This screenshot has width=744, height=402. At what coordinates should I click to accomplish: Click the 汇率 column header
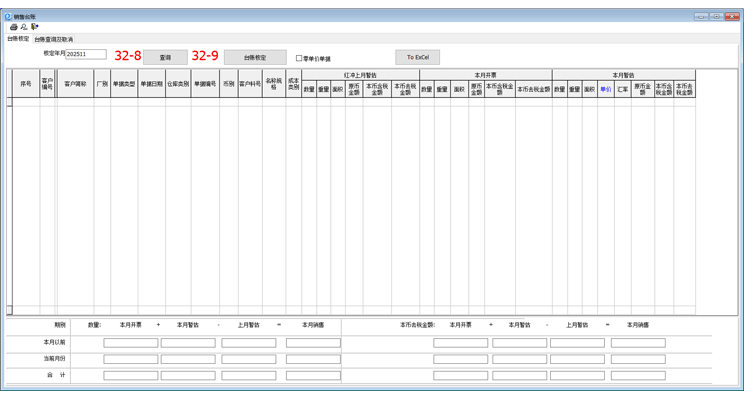click(x=623, y=90)
